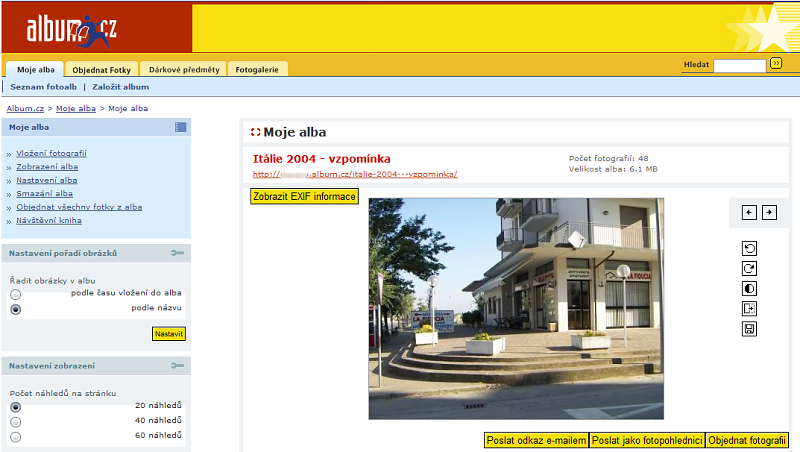Click the album.cz logo

[71, 31]
